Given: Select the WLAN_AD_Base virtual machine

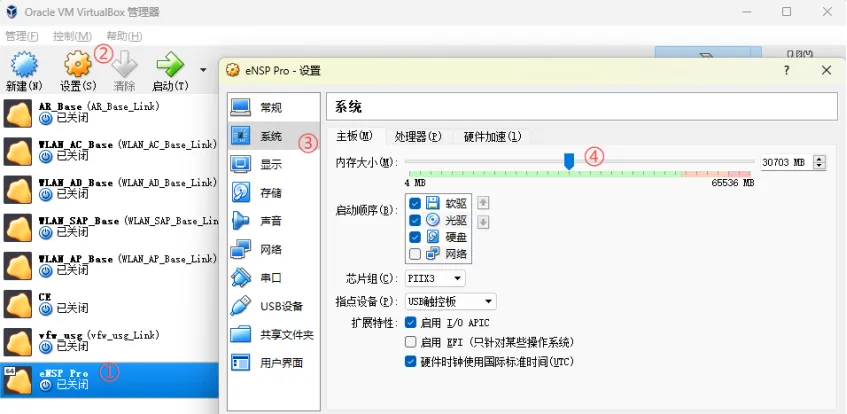Looking at the screenshot, I should [x=110, y=189].
